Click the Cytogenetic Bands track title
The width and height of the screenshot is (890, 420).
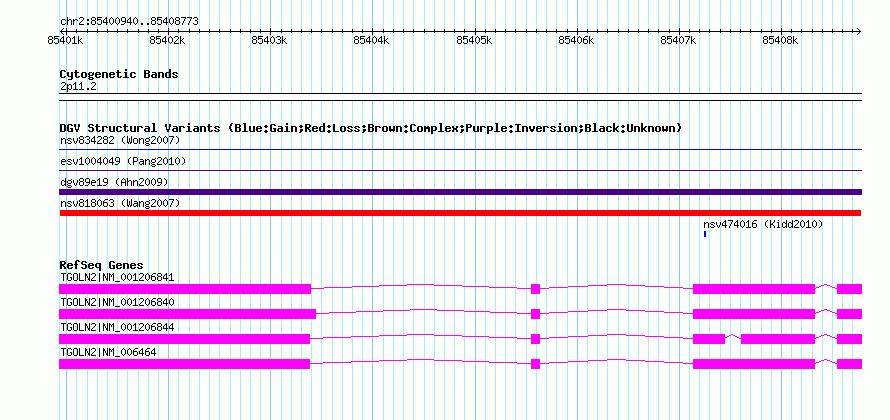pyautogui.click(x=119, y=74)
